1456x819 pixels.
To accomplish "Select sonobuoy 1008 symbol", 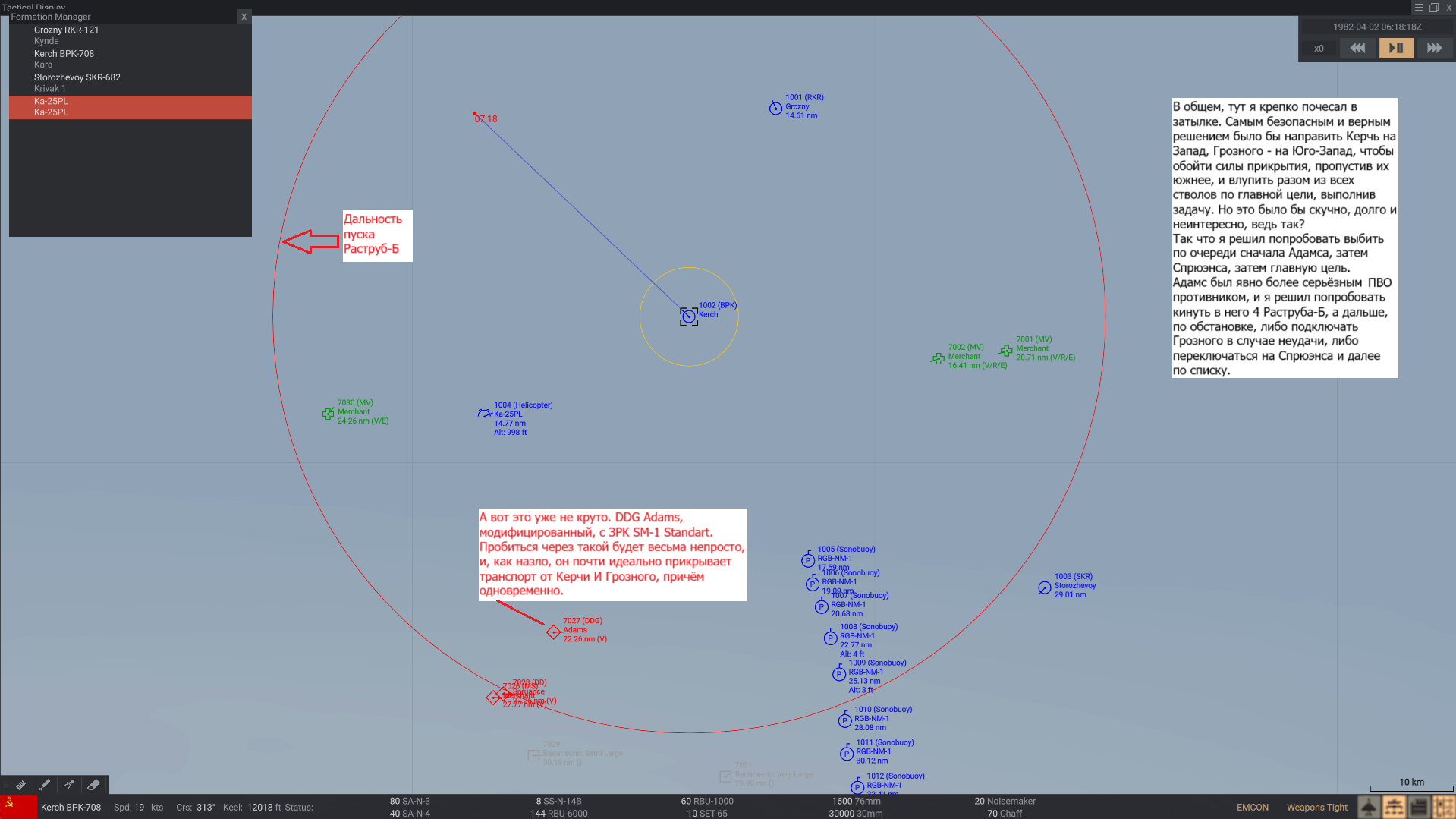I will [831, 638].
